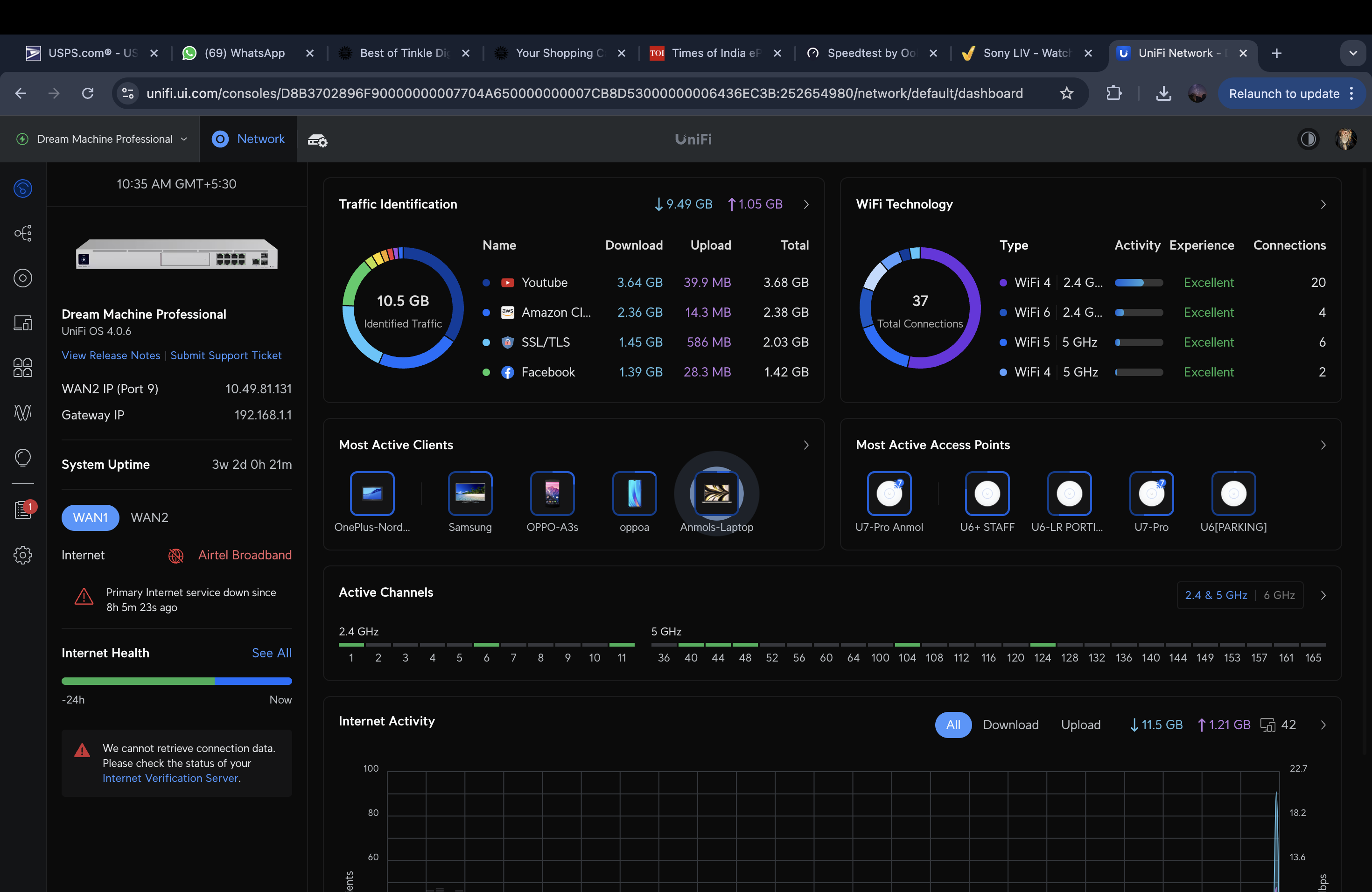Open UniFi Devices sidebar icon
Image resolution: width=1372 pixels, height=892 pixels.
tap(22, 279)
